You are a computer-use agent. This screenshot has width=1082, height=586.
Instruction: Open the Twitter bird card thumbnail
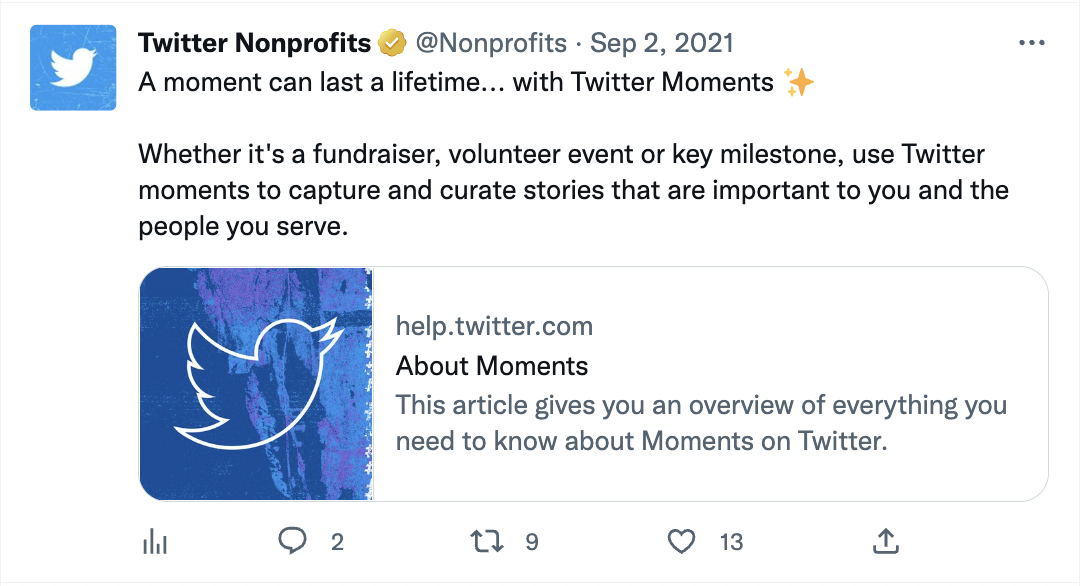click(256, 383)
